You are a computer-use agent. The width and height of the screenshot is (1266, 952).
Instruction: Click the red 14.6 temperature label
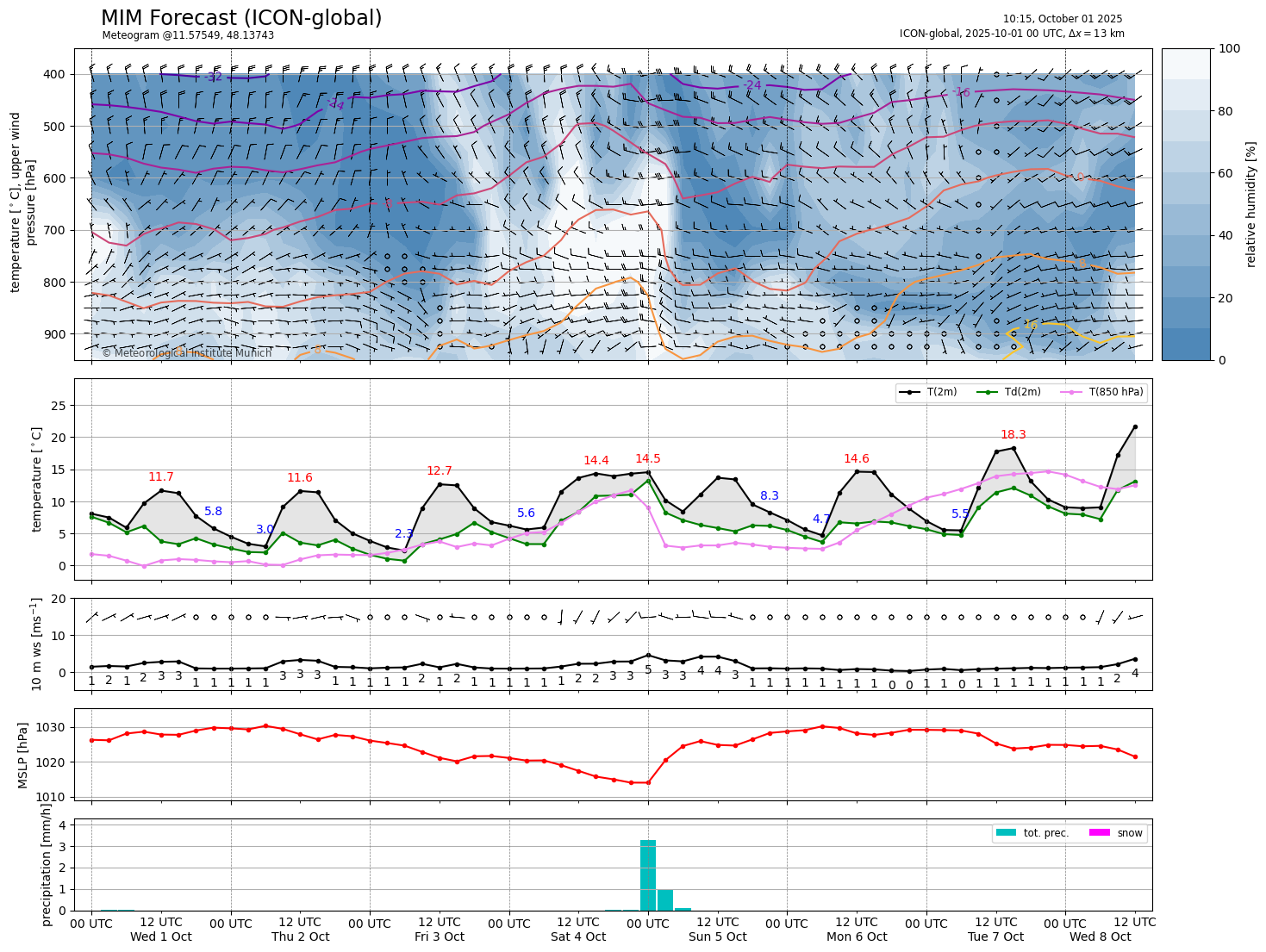click(x=857, y=459)
